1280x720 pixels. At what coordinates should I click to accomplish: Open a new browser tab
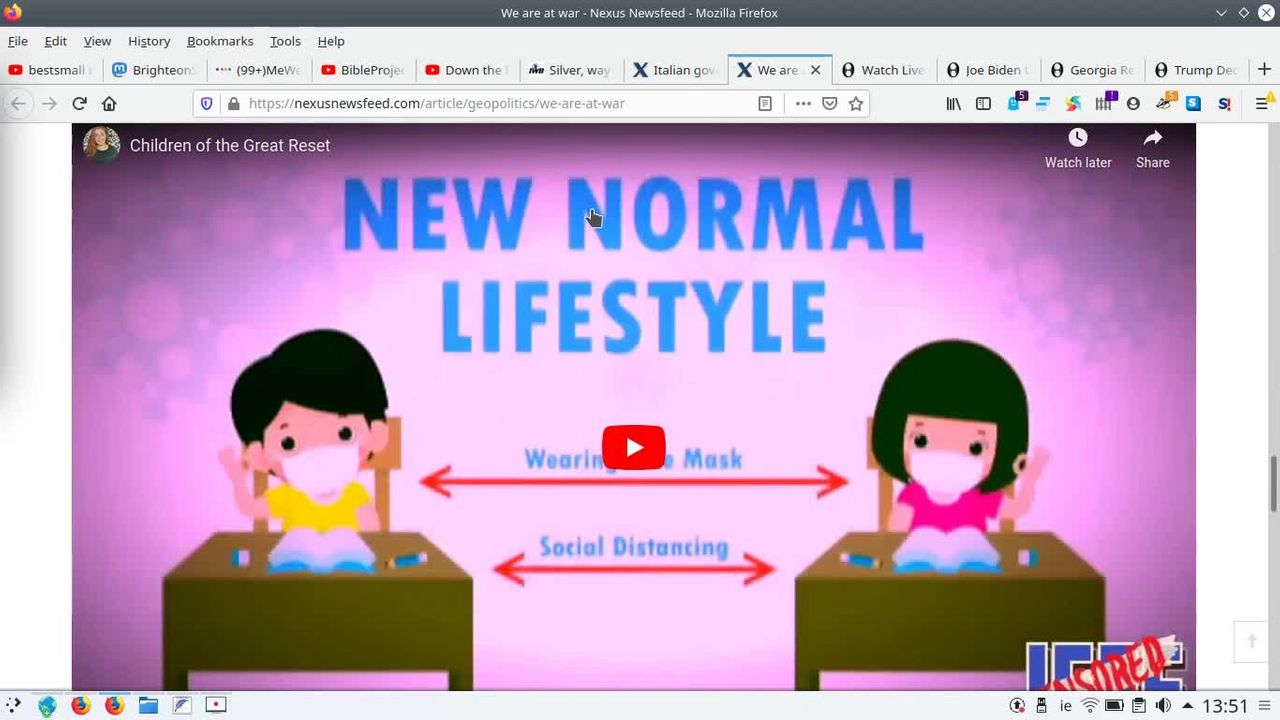[1264, 70]
